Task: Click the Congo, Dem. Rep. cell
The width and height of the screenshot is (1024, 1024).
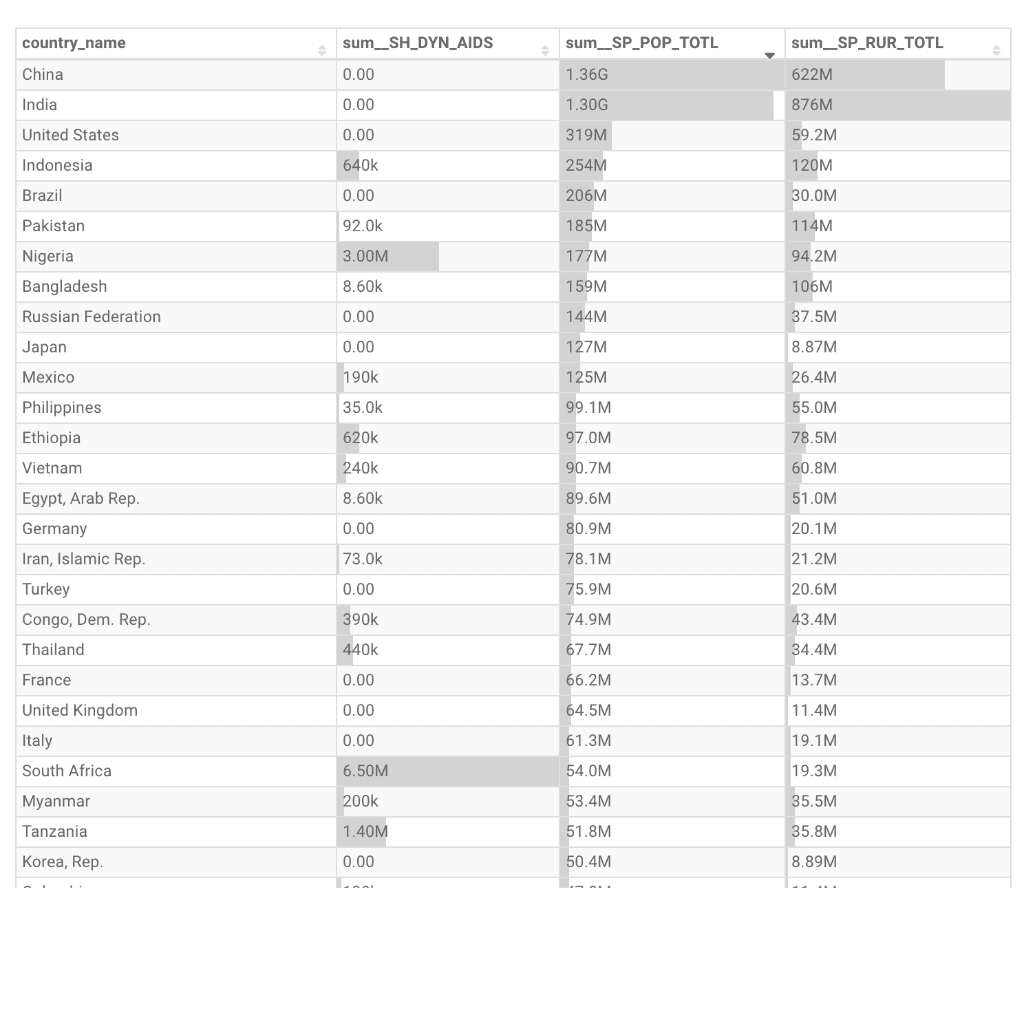Action: click(x=176, y=620)
